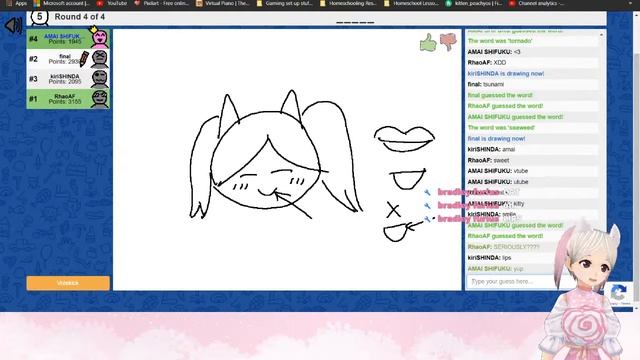Screen dimensions: 640x360
Task: Select the #1 RhaoAF player row
Action: tap(68, 99)
